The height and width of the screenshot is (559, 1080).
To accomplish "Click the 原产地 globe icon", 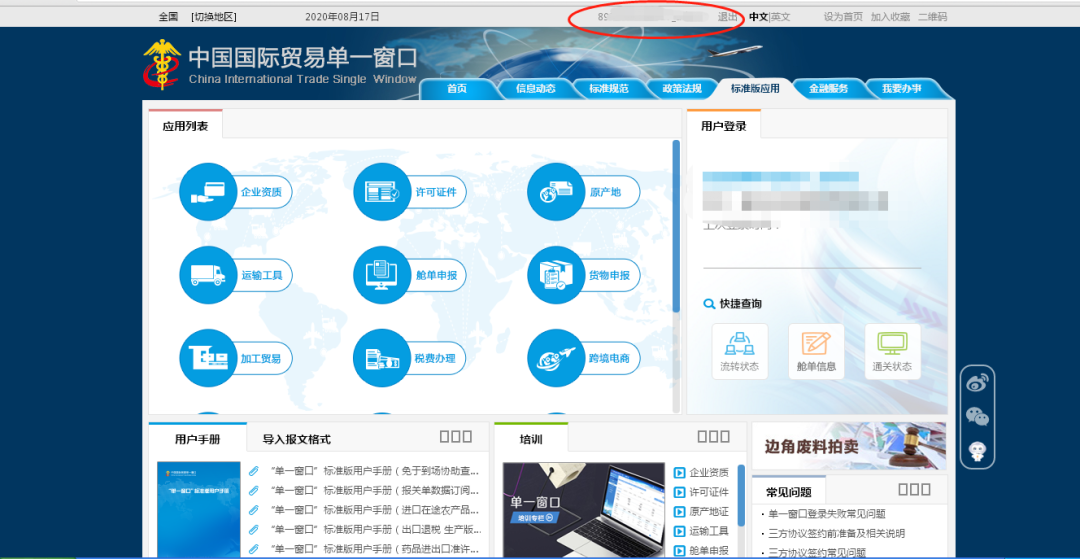I will pyautogui.click(x=555, y=192).
